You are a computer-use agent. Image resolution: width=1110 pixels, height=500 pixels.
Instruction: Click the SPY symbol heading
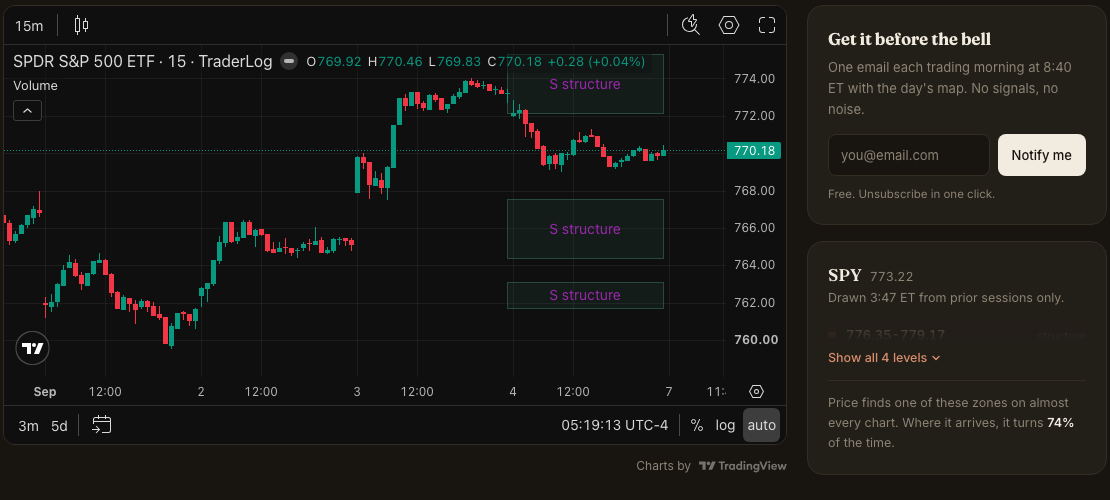coord(845,275)
